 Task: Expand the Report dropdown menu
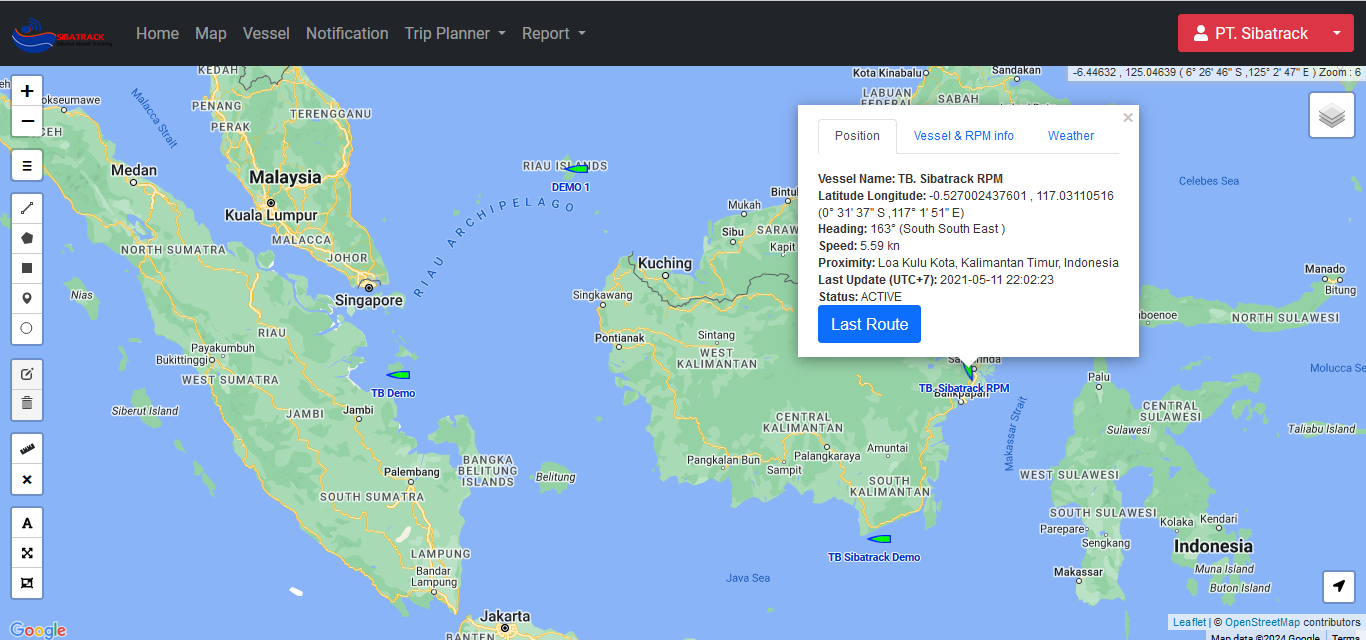(x=553, y=33)
